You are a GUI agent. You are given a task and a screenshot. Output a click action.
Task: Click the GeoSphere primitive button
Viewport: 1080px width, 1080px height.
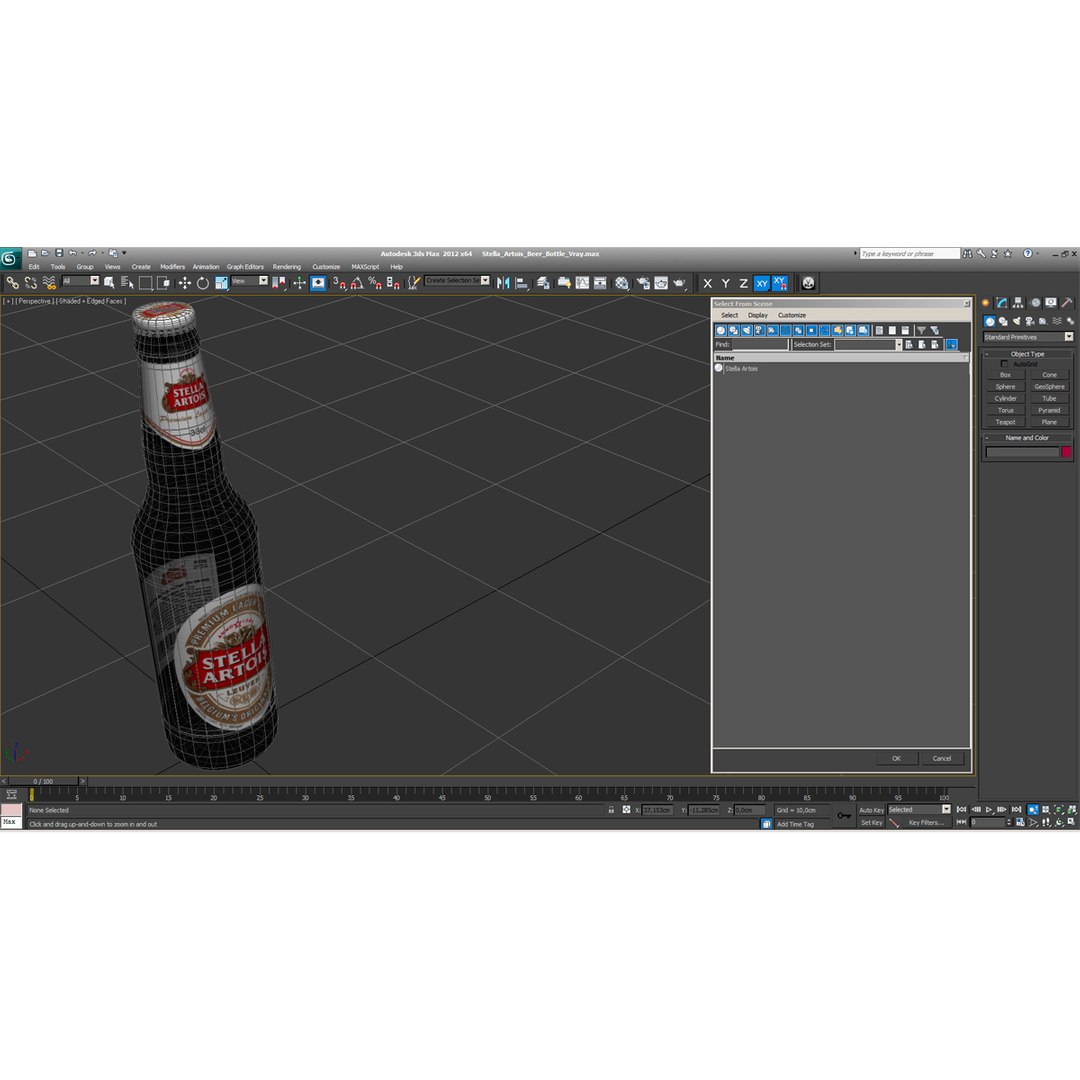[x=1049, y=386]
